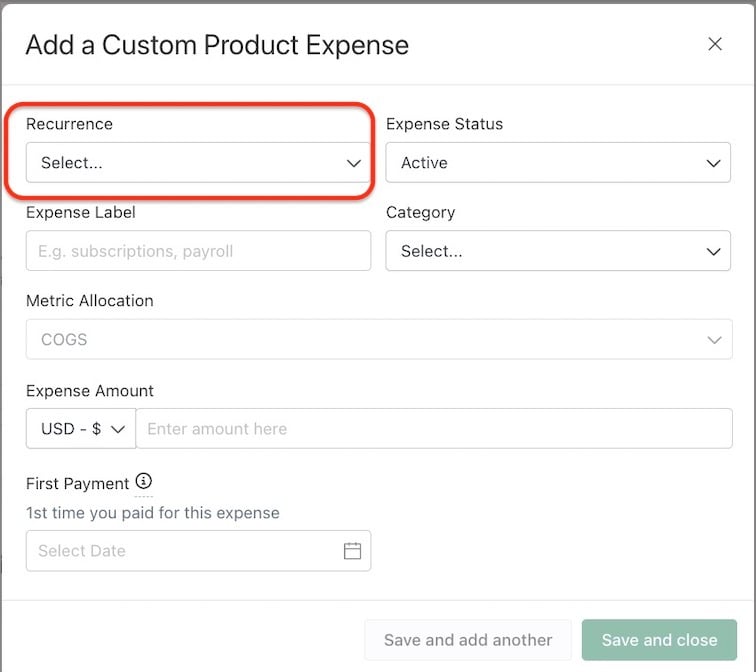Click the '1st time you paid for this expense' text

tap(153, 513)
